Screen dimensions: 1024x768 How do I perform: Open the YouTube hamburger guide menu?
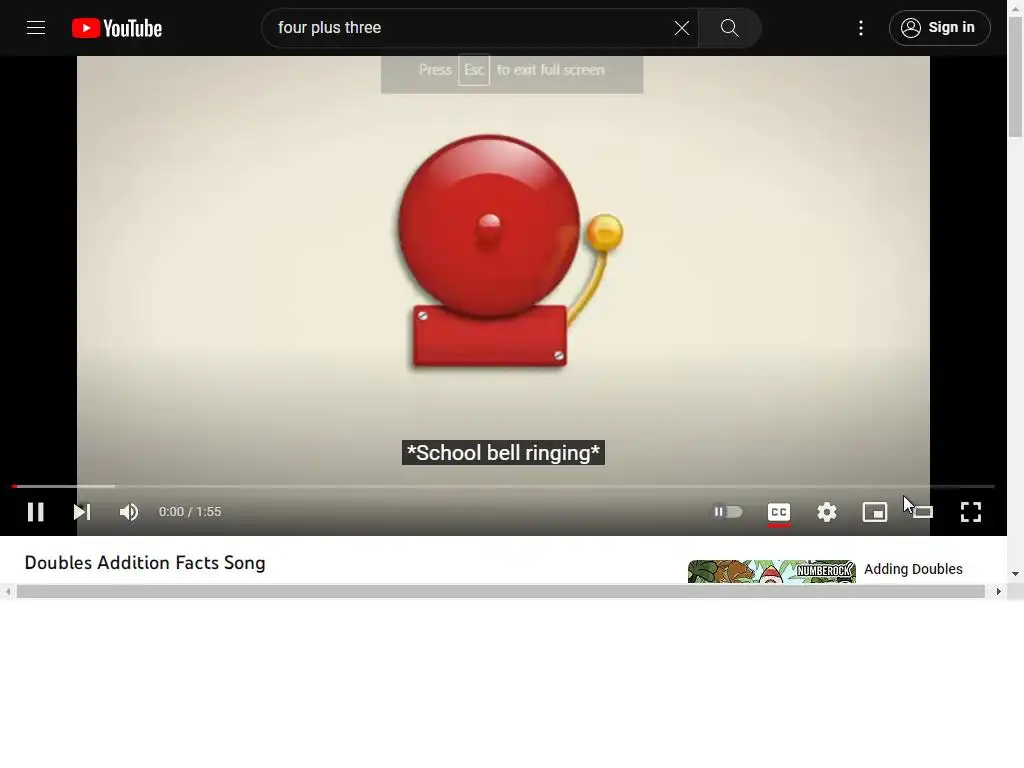click(36, 28)
